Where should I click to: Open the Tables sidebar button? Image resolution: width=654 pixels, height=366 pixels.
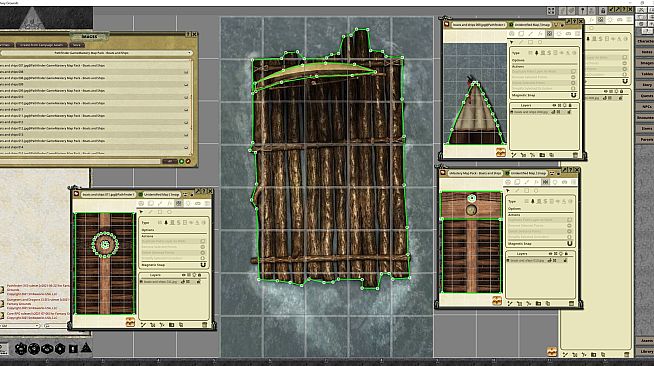(646, 74)
